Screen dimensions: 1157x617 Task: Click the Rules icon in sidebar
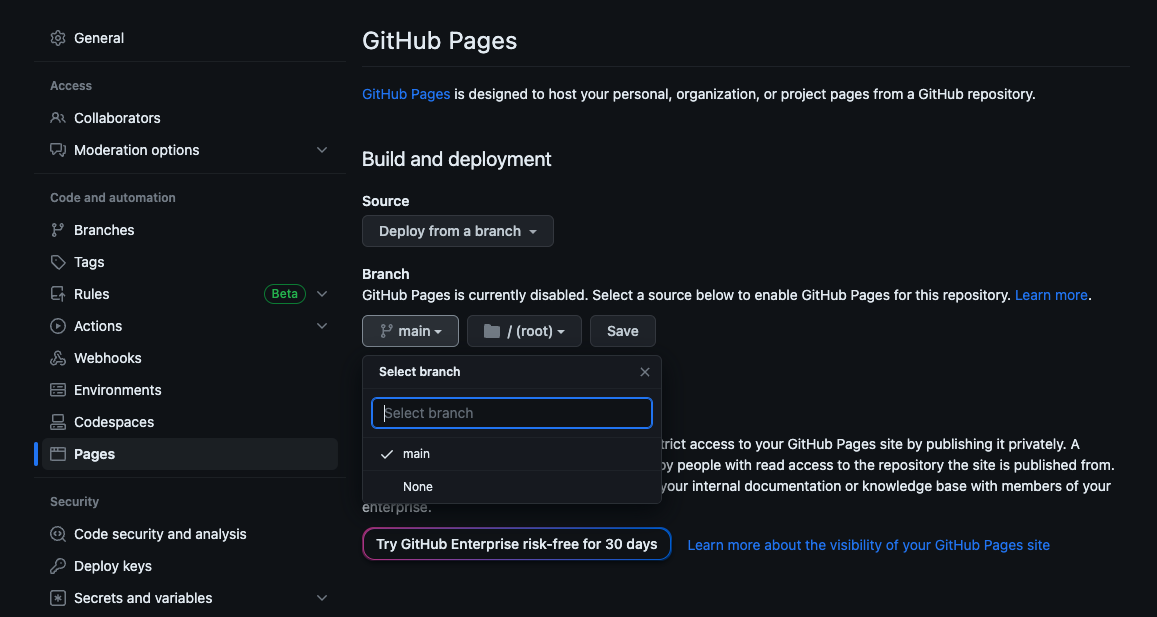(x=58, y=294)
